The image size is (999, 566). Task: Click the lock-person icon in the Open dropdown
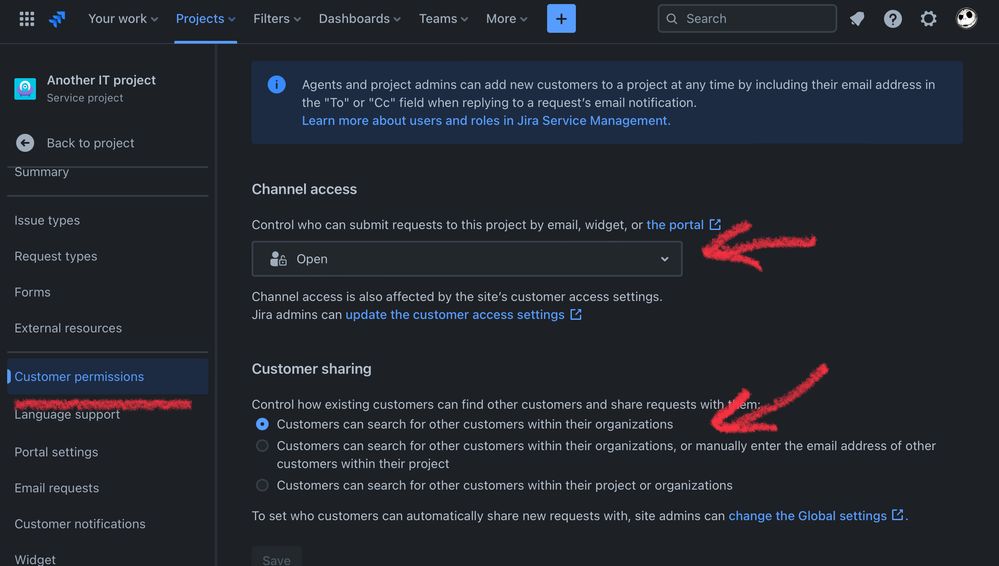click(x=278, y=259)
